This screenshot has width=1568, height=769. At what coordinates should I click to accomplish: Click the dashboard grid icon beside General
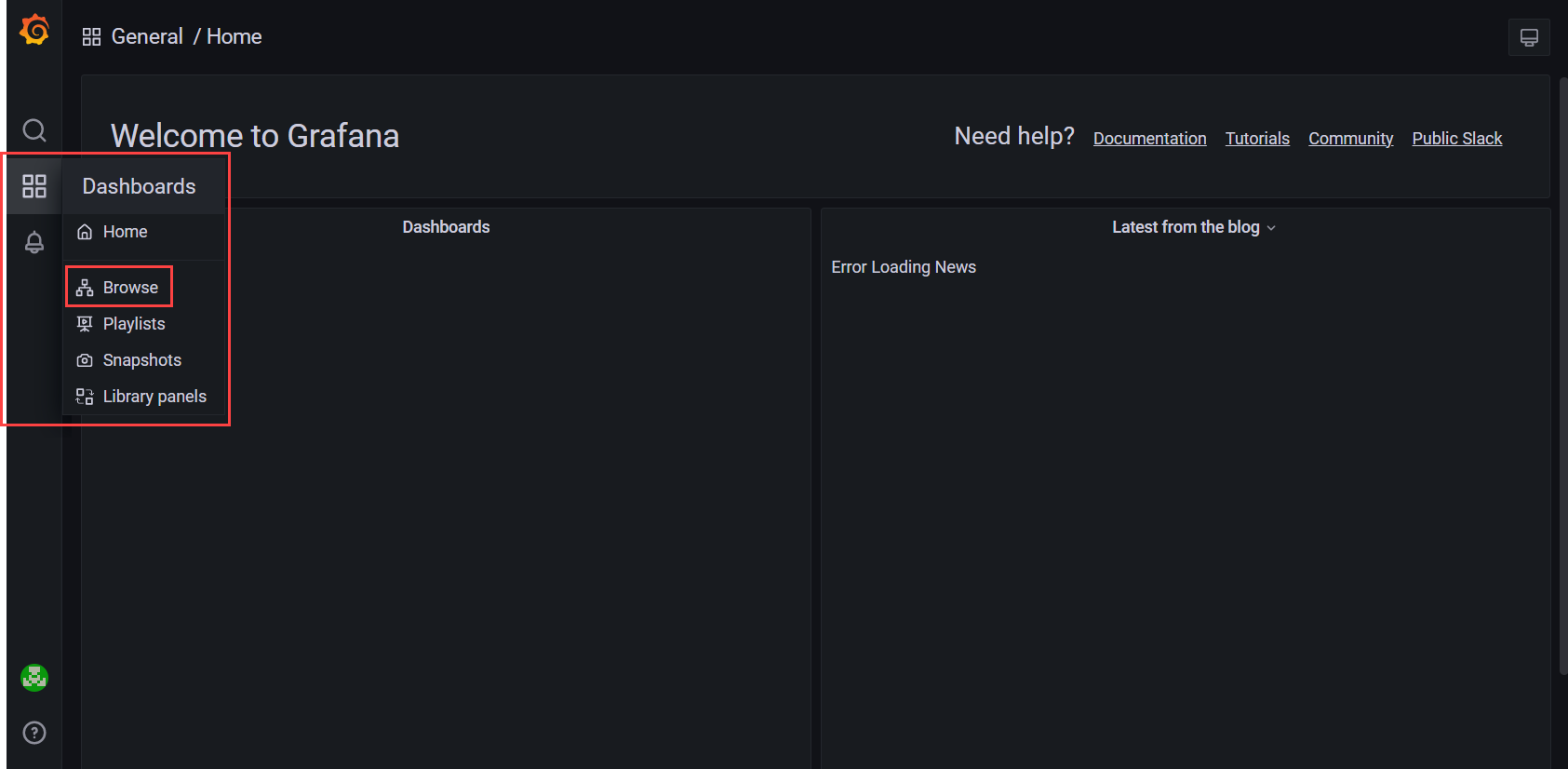coord(91,37)
